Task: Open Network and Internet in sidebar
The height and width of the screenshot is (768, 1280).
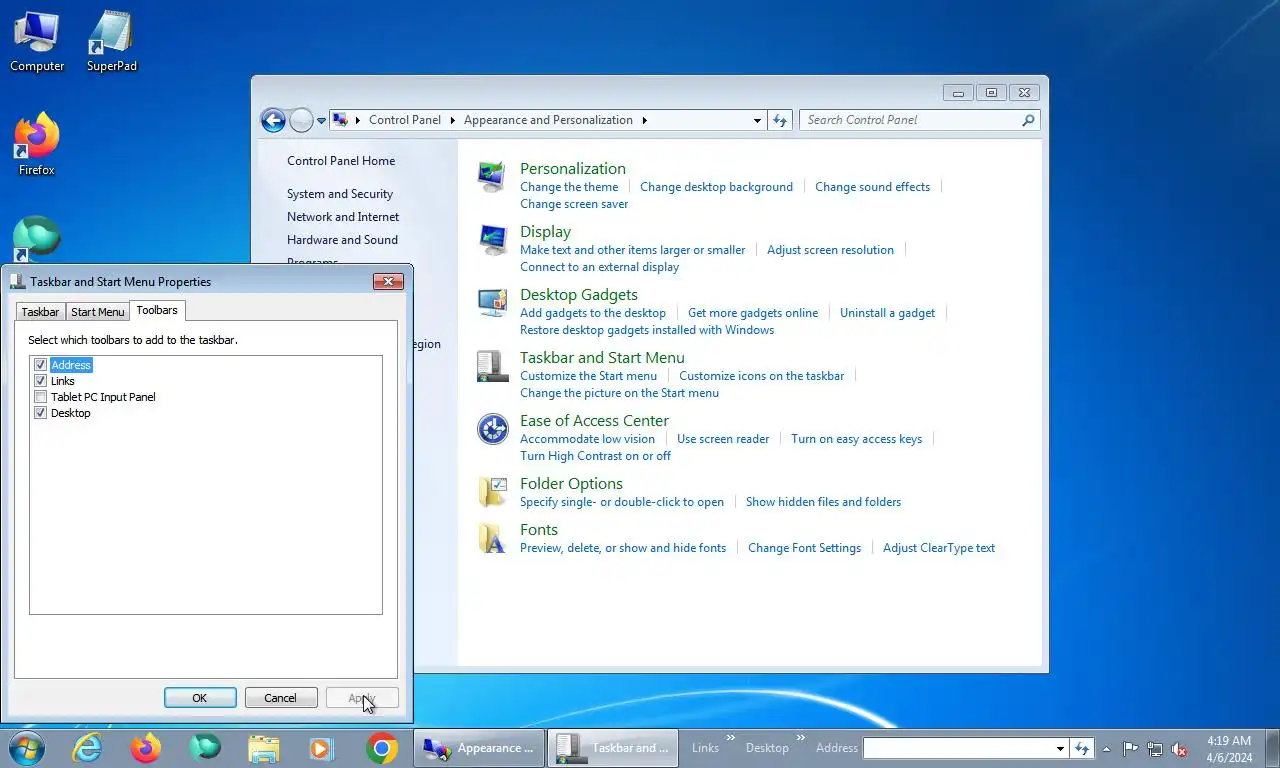Action: click(343, 217)
